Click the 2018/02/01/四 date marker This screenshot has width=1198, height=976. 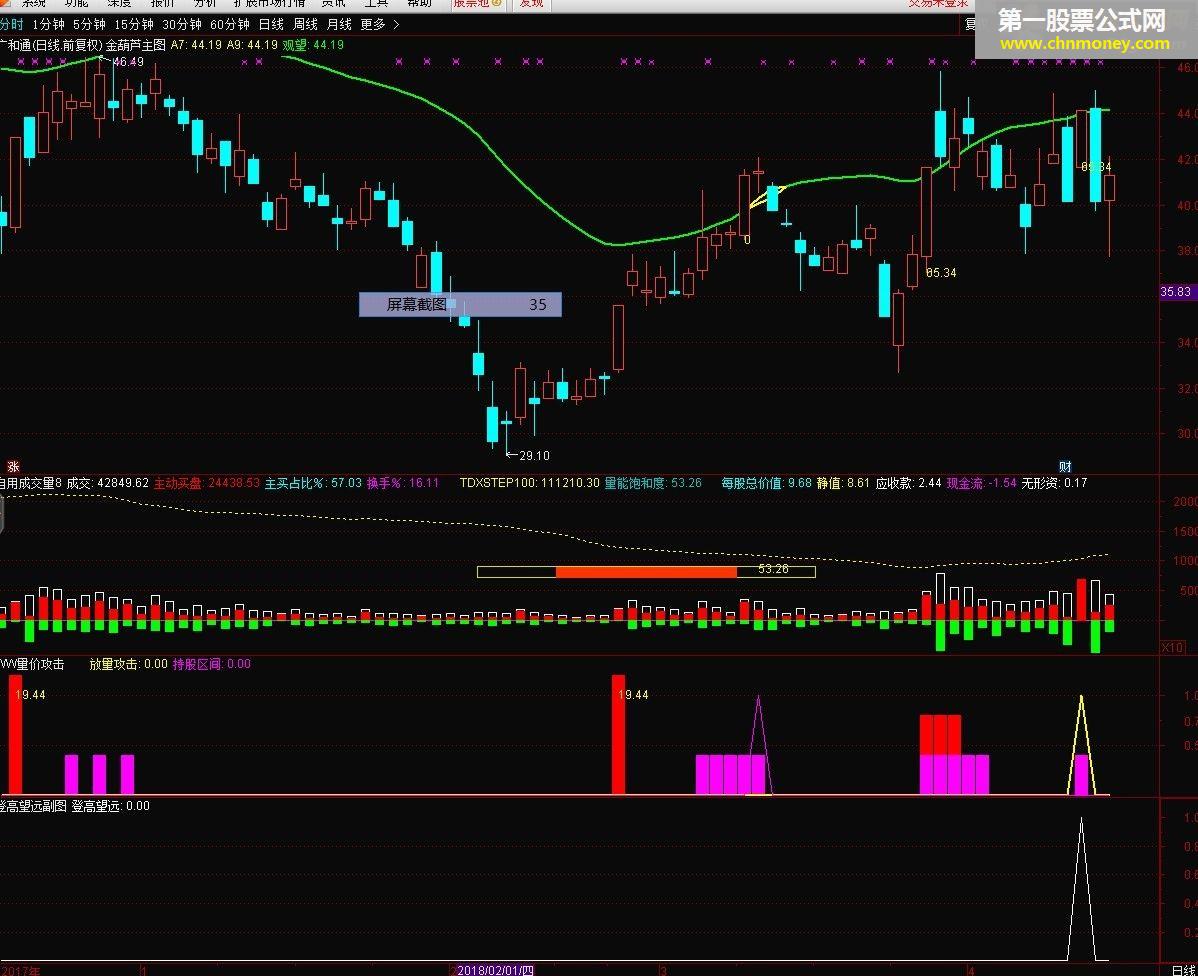point(495,970)
